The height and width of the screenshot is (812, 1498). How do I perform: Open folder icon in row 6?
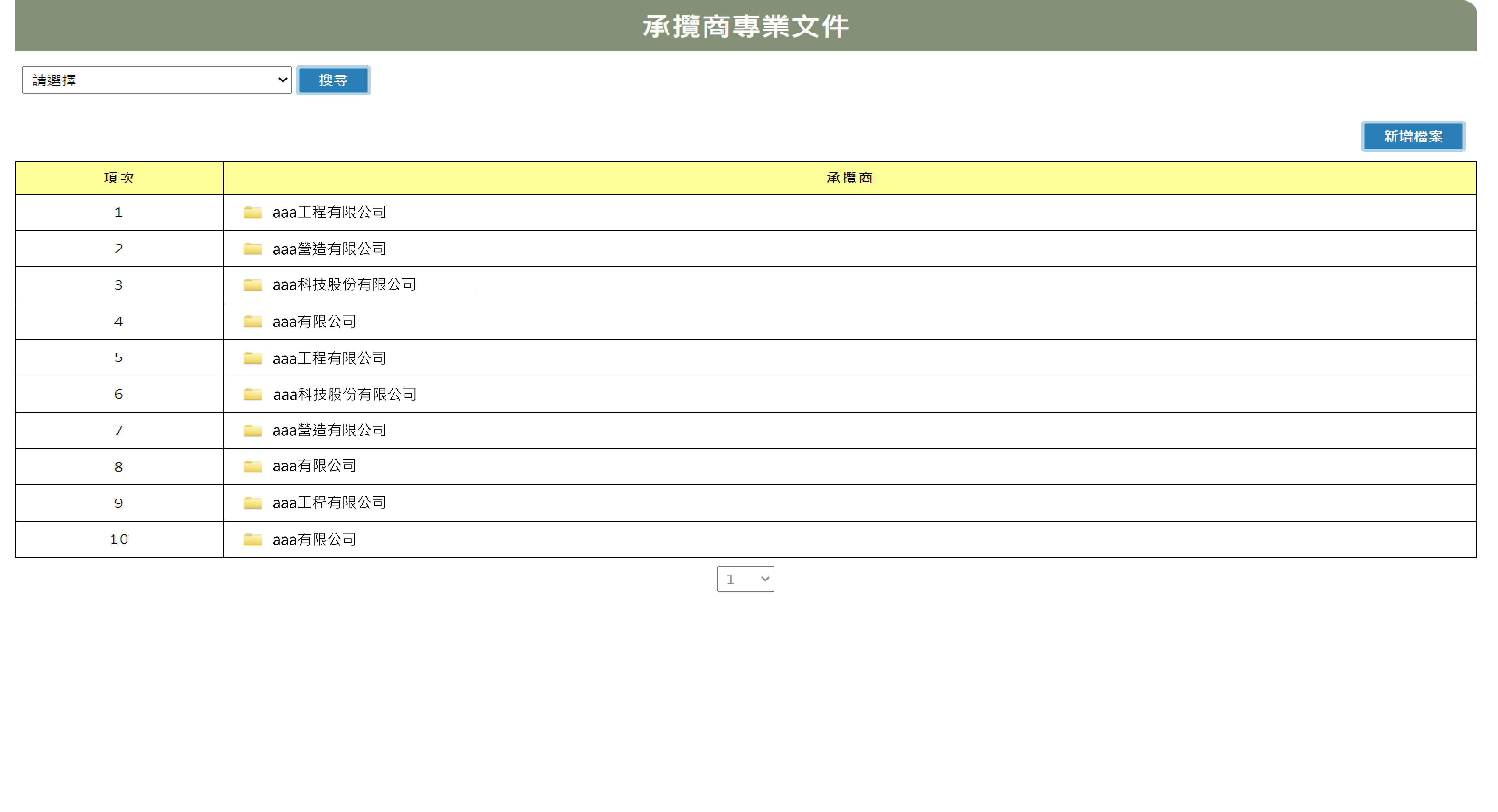click(252, 394)
